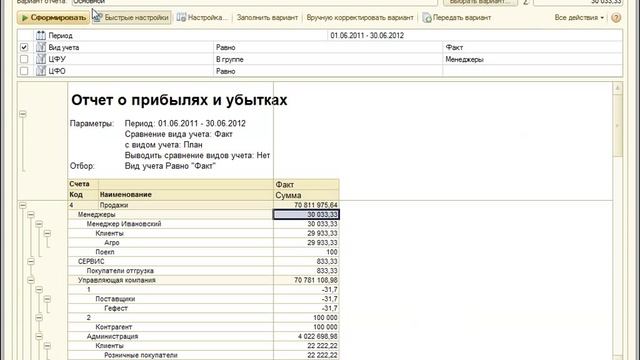The width and height of the screenshot is (640, 360).
Task: Click the filter icon beside ЦФО
Action: point(41,71)
